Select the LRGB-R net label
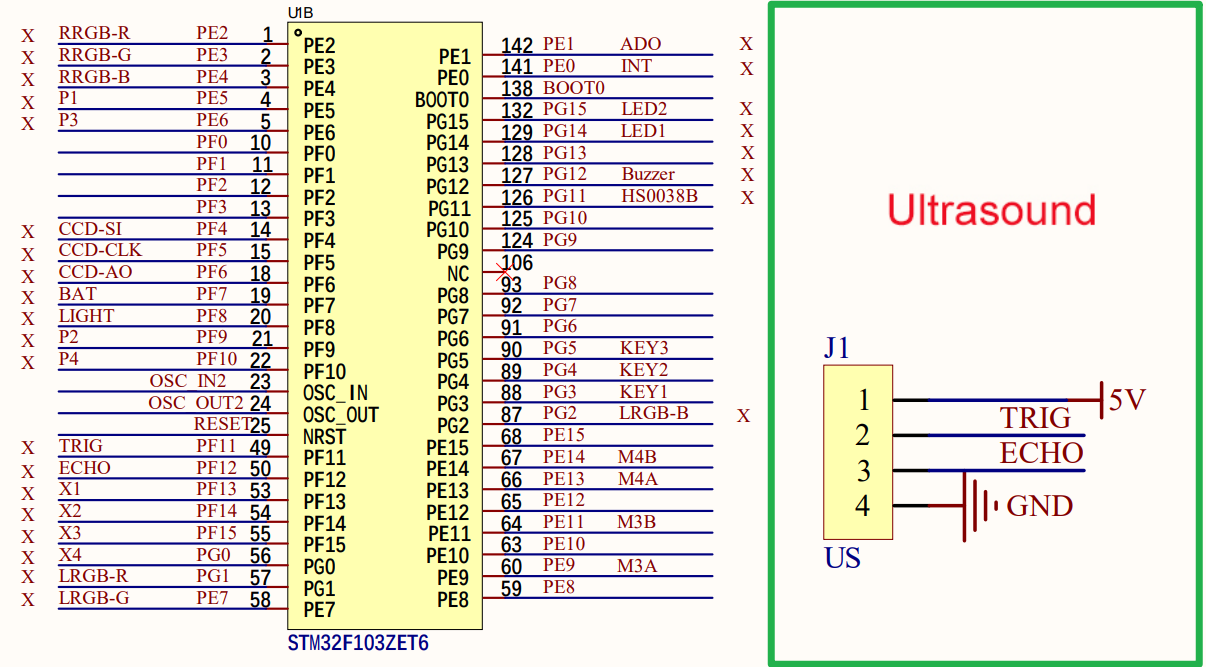The image size is (1206, 667). click(94, 576)
